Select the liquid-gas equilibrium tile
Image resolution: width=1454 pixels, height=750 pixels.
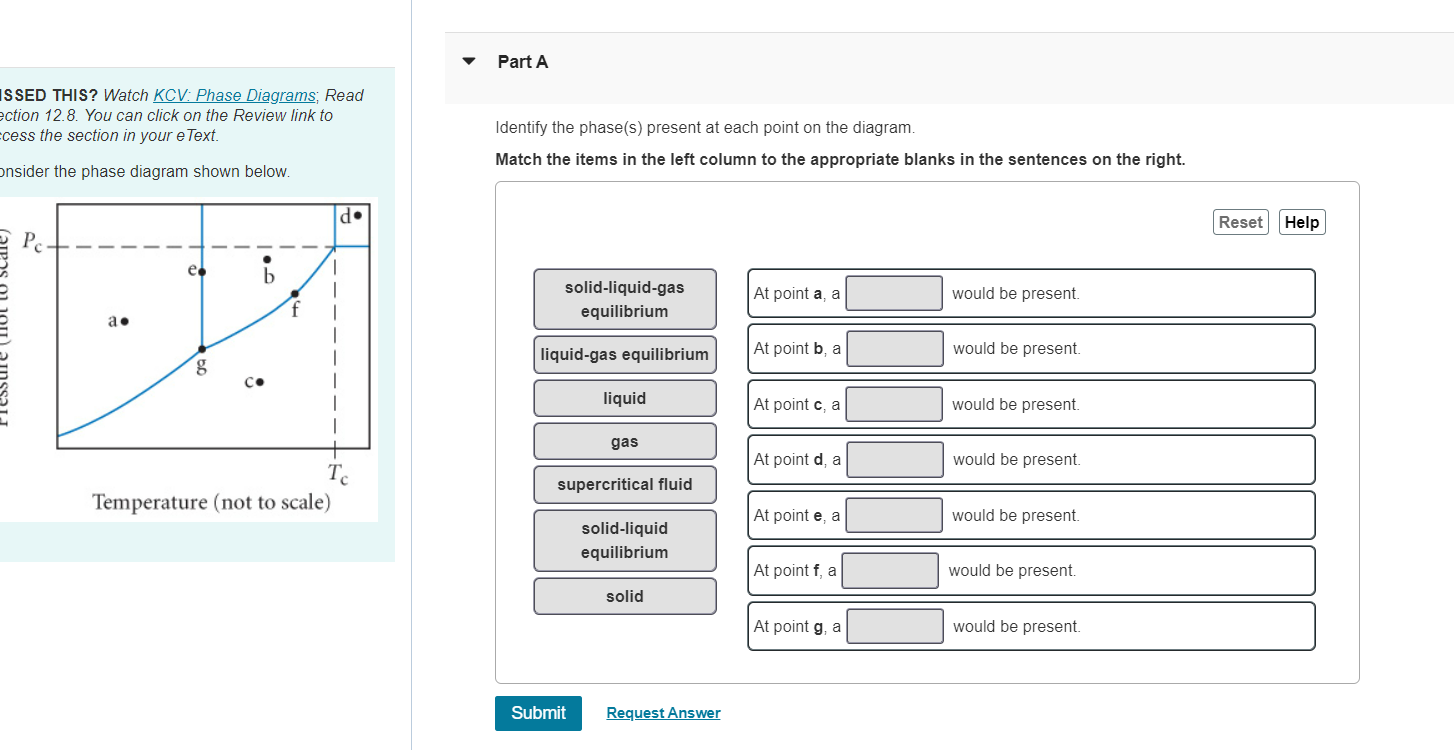click(x=625, y=354)
